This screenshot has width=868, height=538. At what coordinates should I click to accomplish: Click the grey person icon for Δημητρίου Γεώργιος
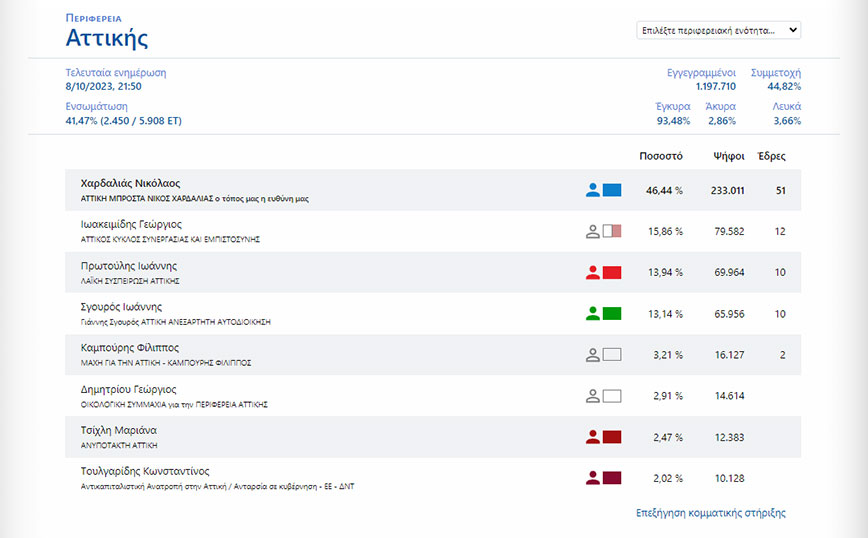click(x=592, y=395)
